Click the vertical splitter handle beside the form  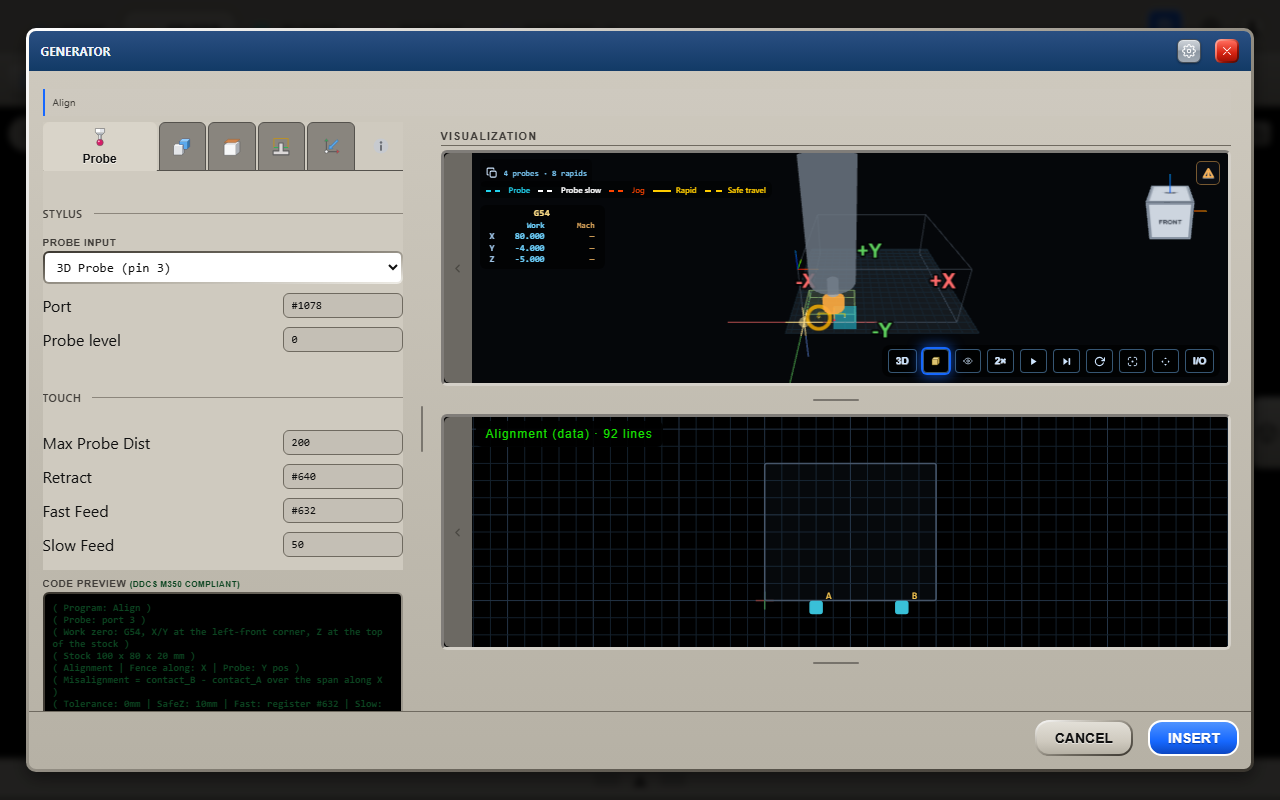pyautogui.click(x=422, y=429)
